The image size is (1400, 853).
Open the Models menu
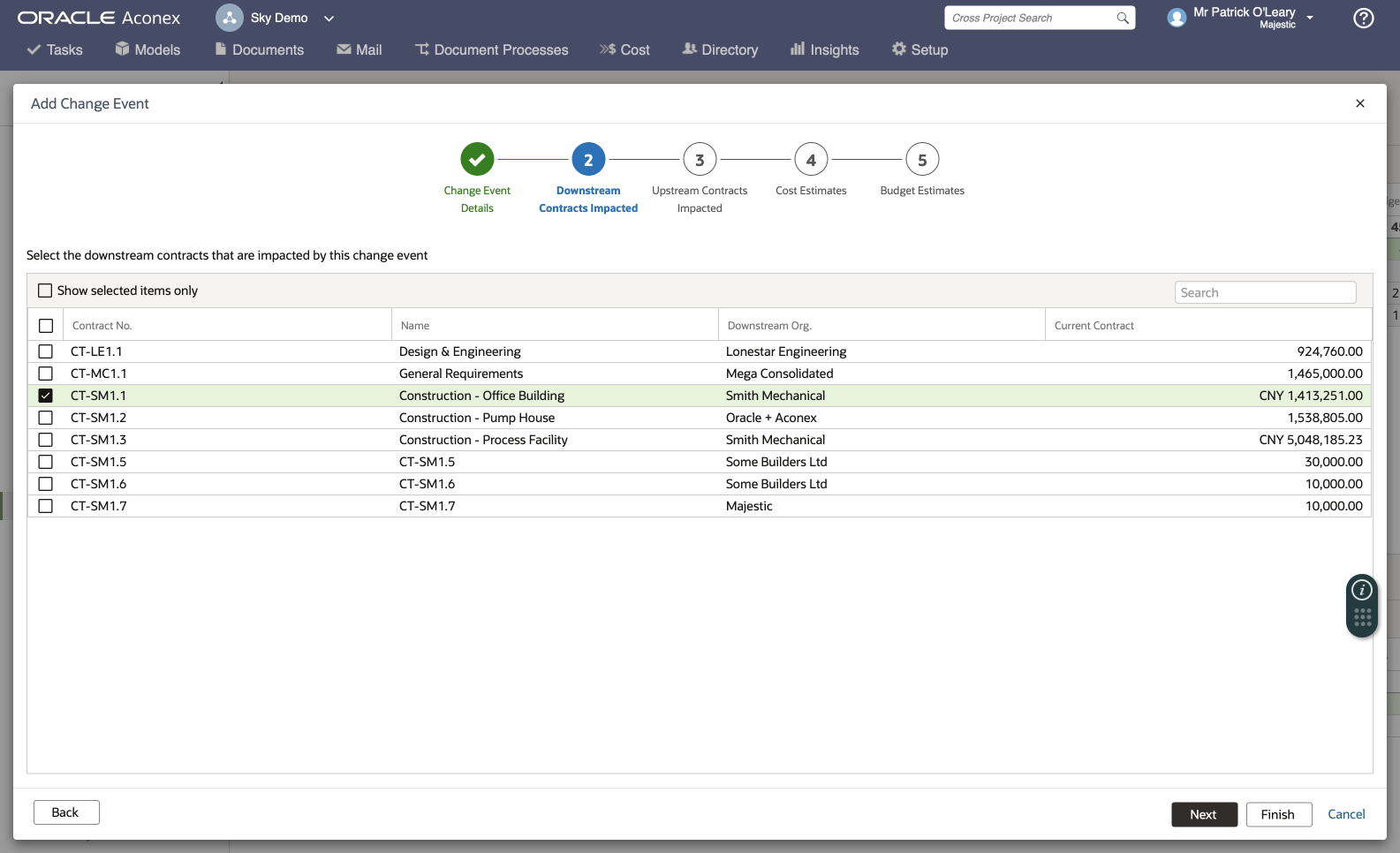pyautogui.click(x=148, y=49)
